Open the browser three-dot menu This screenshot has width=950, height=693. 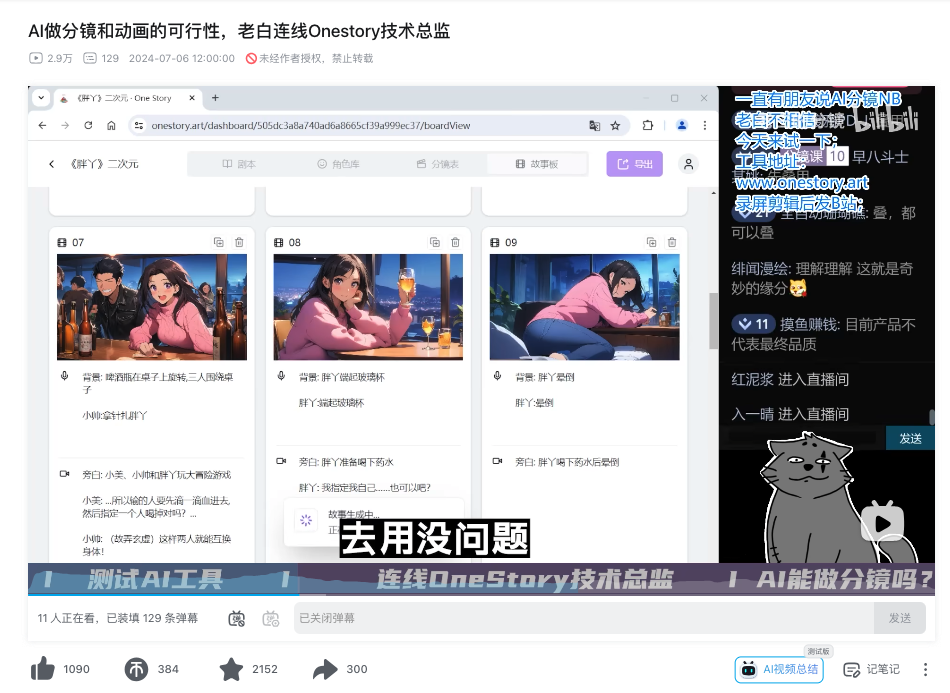point(705,125)
